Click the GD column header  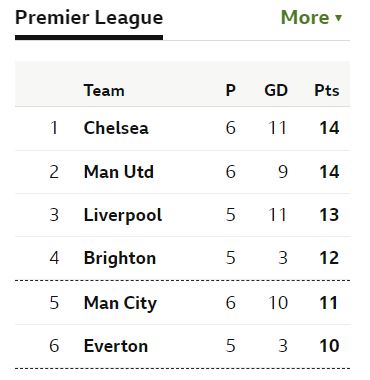pos(276,90)
